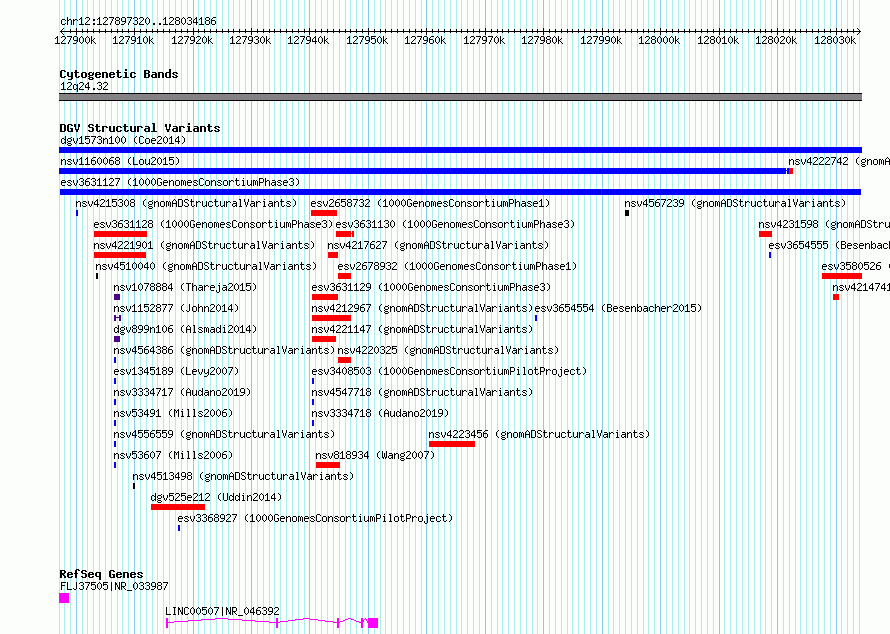890x634 pixels.
Task: Click the RefSeq Genes track title
Action: (101, 574)
